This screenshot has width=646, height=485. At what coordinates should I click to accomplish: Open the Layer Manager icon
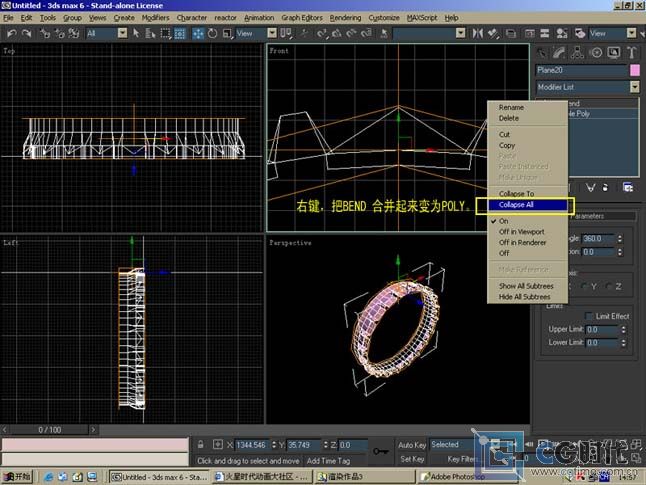pyautogui.click(x=511, y=33)
